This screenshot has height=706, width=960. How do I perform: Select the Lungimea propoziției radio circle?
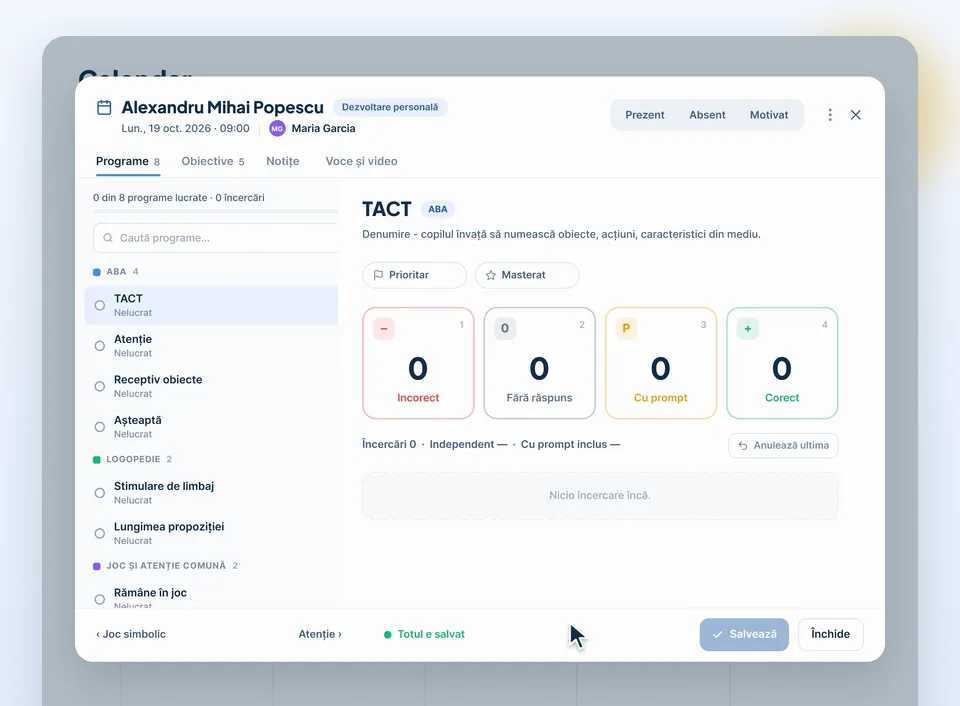100,533
